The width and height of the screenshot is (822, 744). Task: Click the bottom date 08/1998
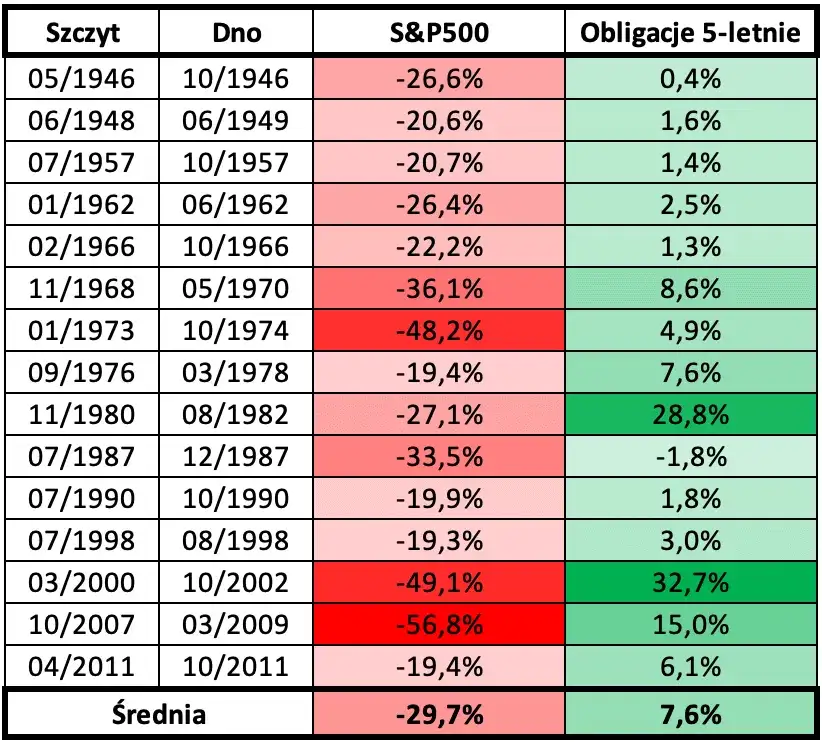pos(236,542)
